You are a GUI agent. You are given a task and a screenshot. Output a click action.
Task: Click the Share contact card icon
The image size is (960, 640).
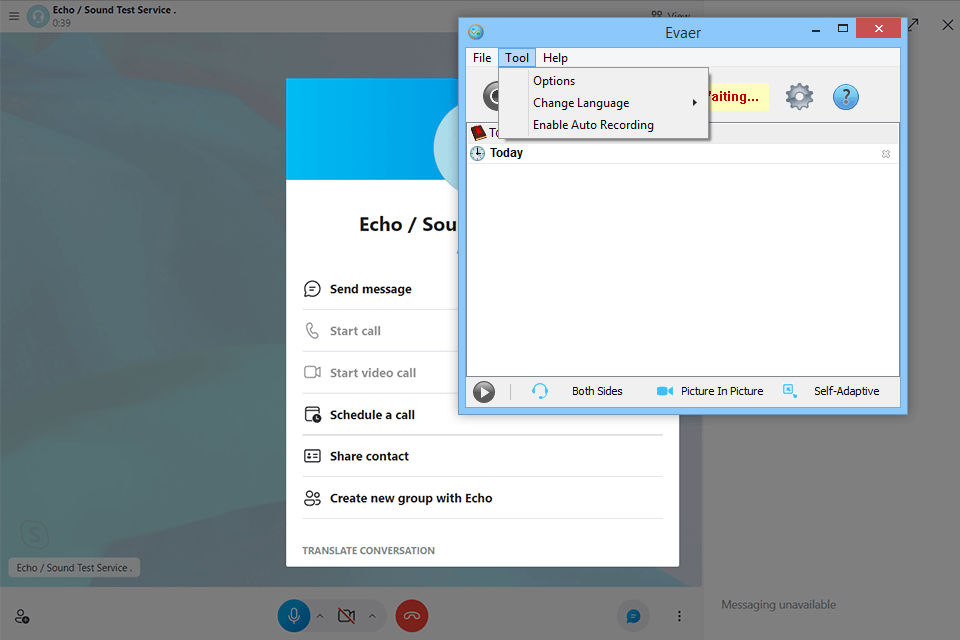312,456
